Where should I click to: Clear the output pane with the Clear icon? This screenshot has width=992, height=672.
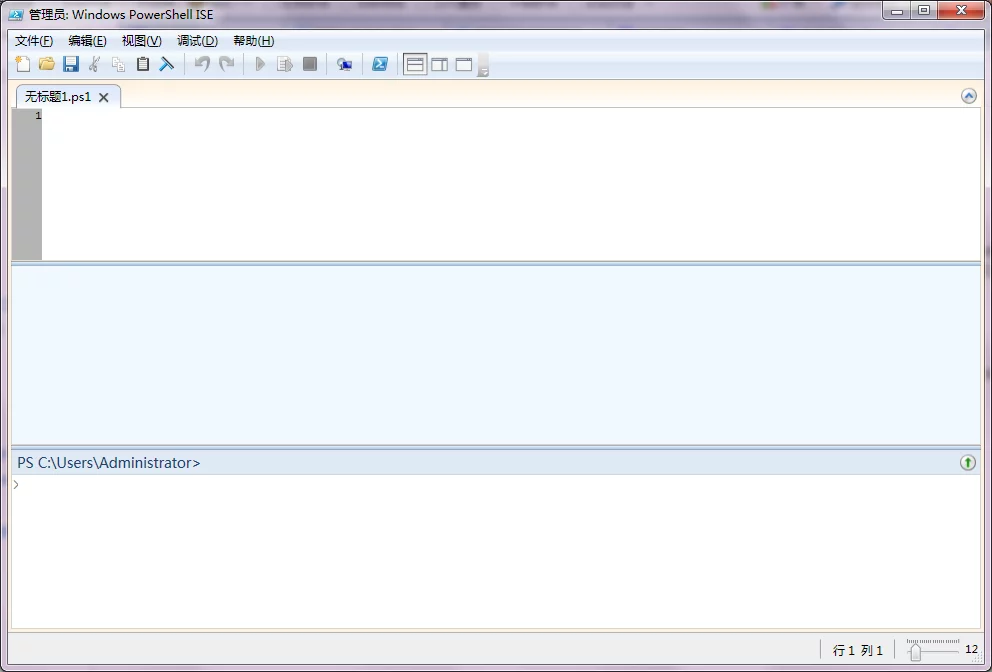tap(166, 64)
